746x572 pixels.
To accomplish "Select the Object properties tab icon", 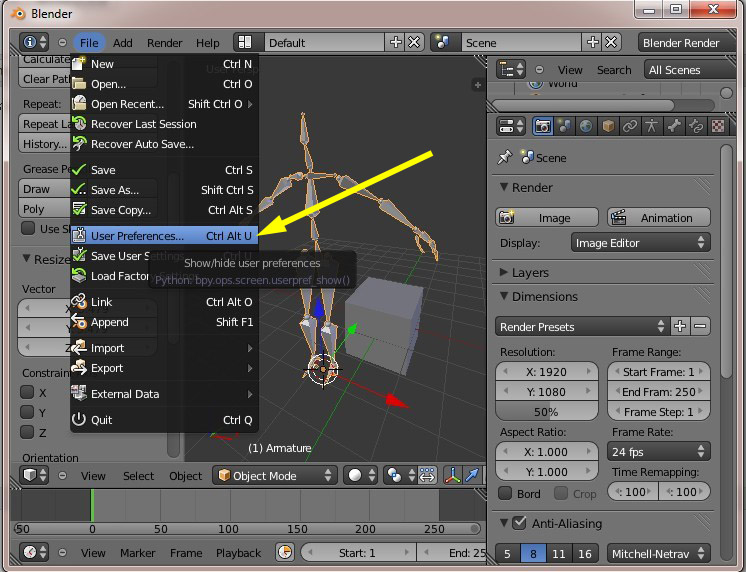I will click(608, 126).
